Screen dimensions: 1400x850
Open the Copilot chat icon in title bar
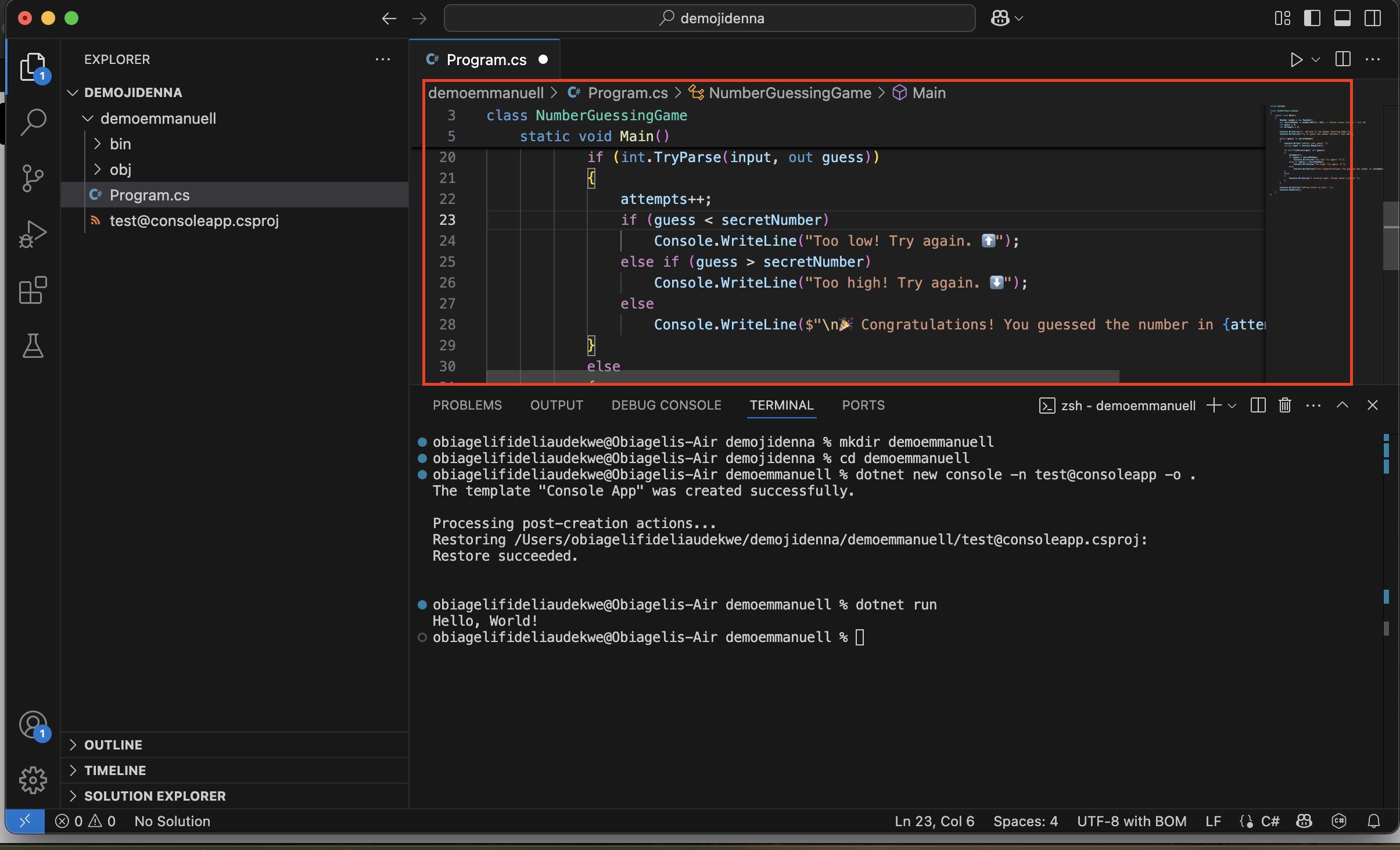[1000, 19]
